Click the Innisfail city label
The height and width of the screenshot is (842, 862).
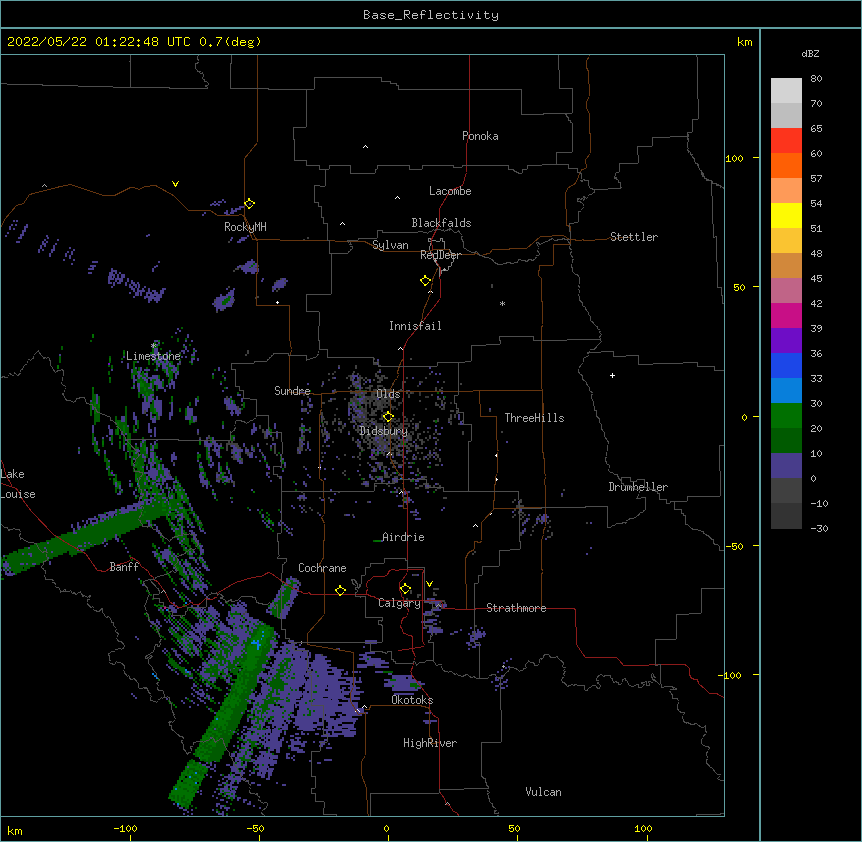click(415, 326)
